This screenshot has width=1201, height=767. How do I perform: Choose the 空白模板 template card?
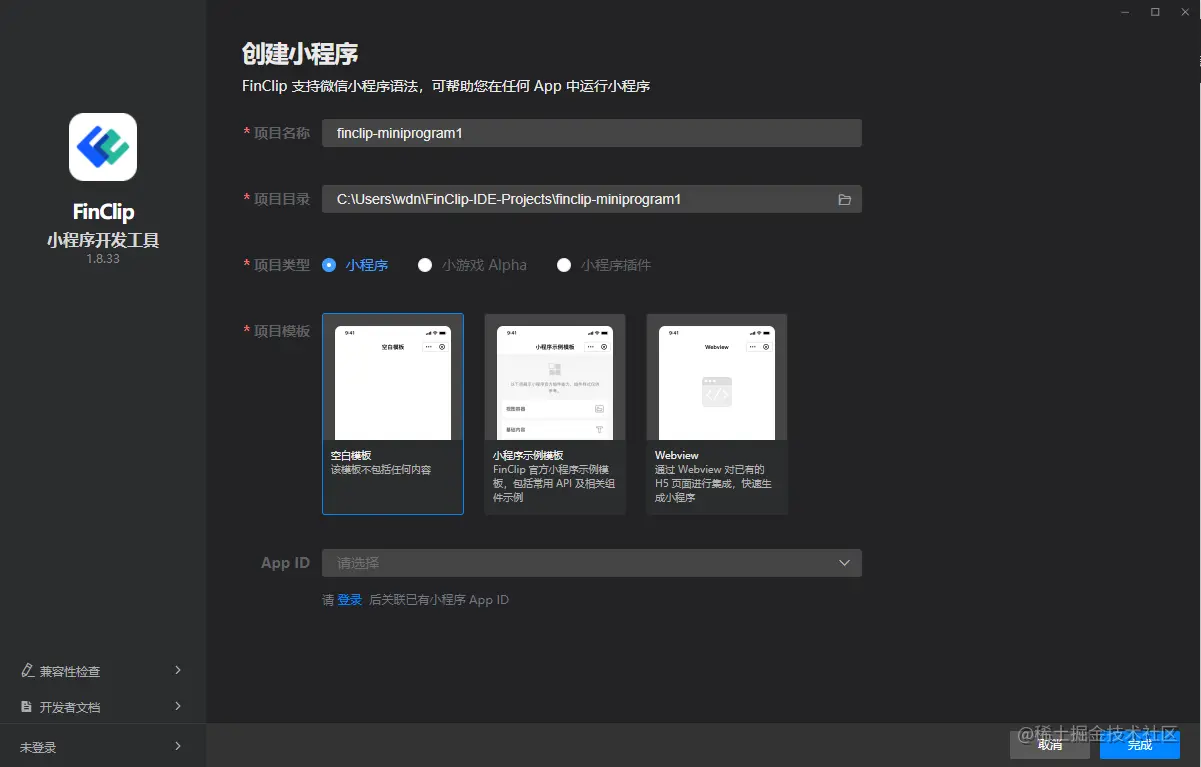click(x=393, y=414)
